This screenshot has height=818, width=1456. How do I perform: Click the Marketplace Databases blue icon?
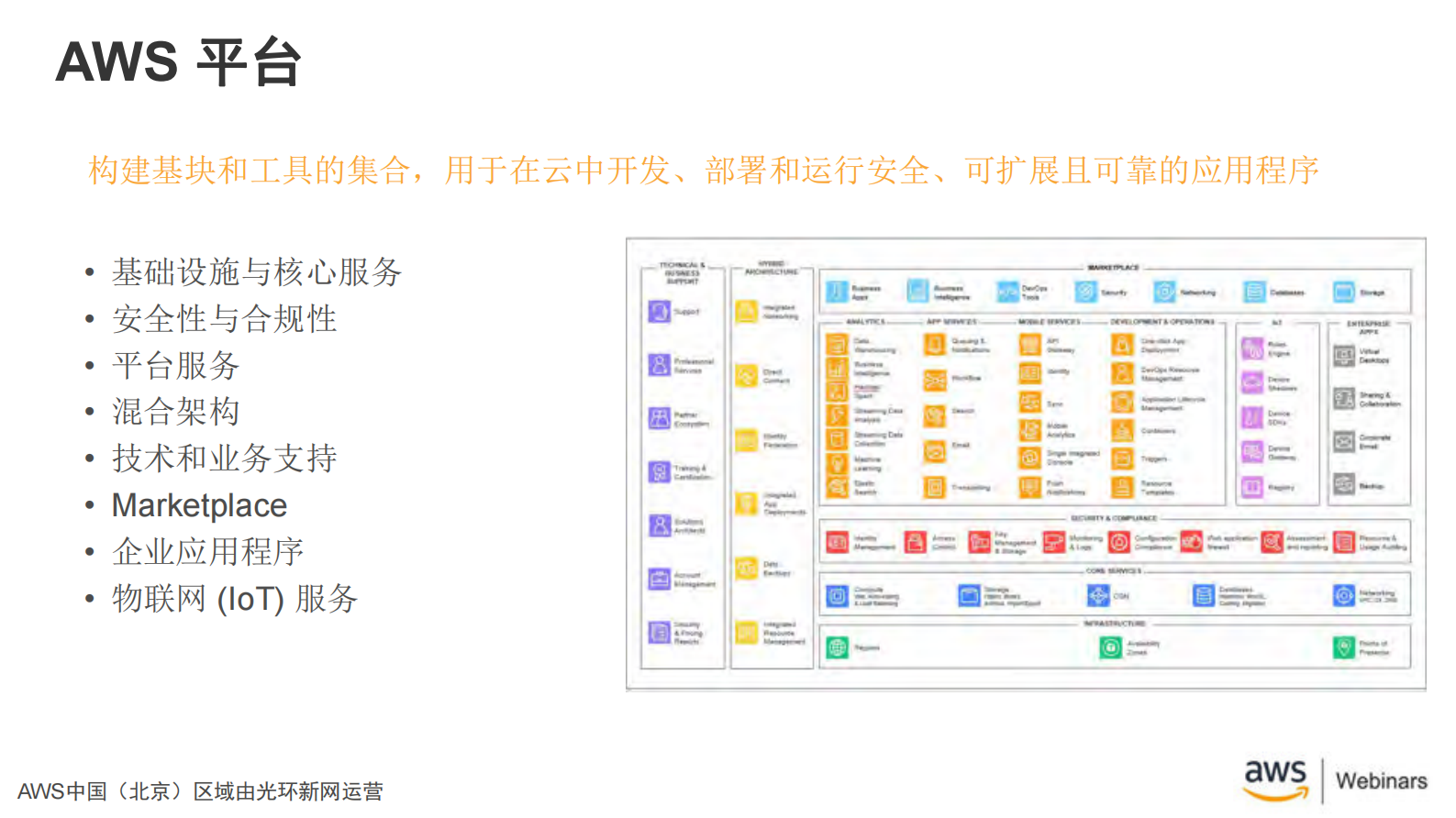[1255, 292]
